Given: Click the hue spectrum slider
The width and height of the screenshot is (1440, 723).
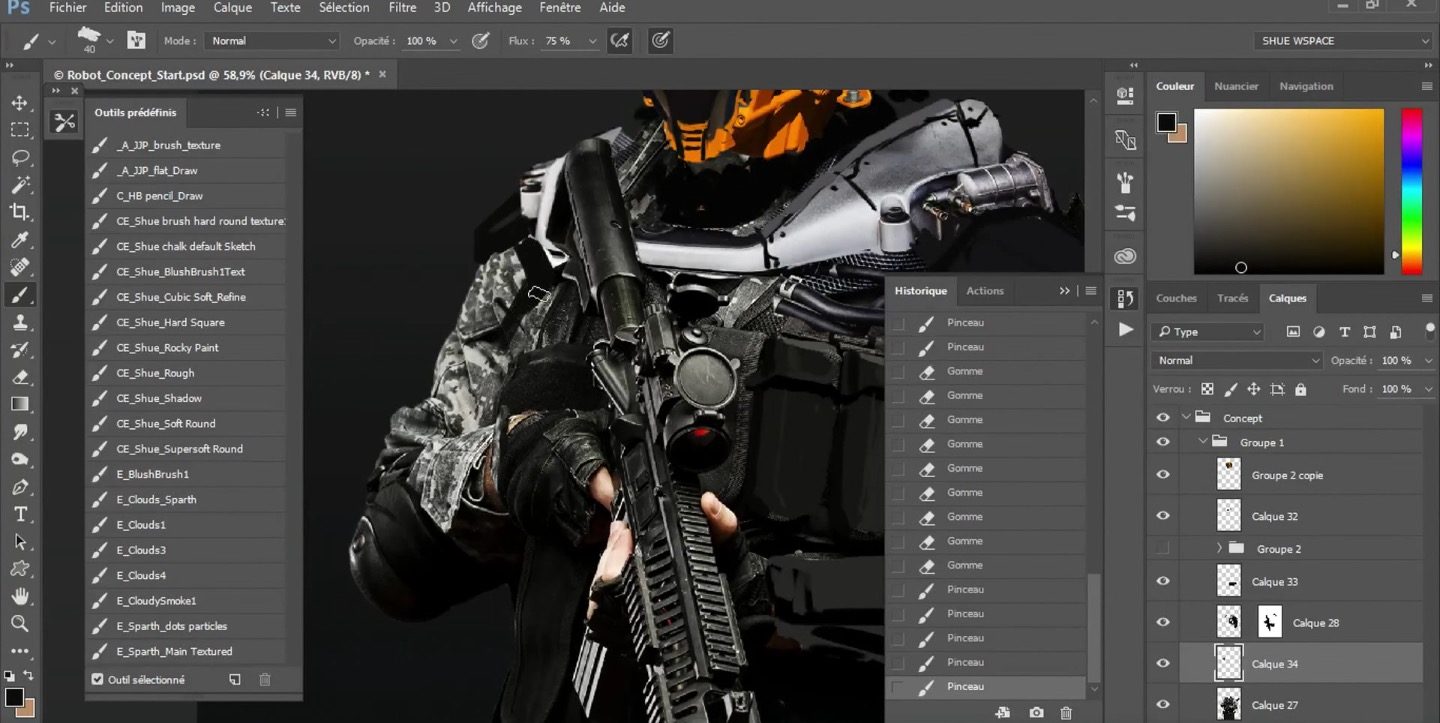Looking at the screenshot, I should (x=1411, y=191).
